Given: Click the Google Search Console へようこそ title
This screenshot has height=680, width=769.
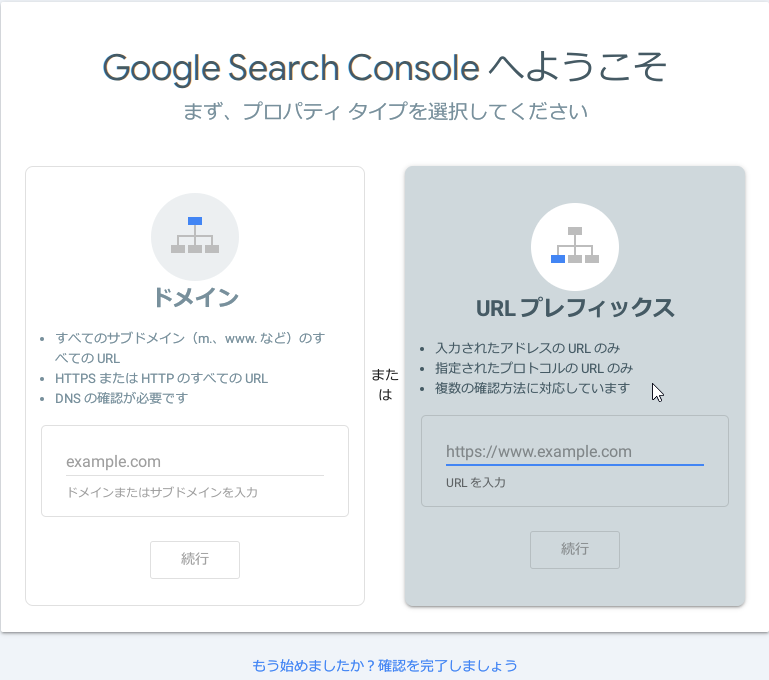Looking at the screenshot, I should tap(384, 67).
